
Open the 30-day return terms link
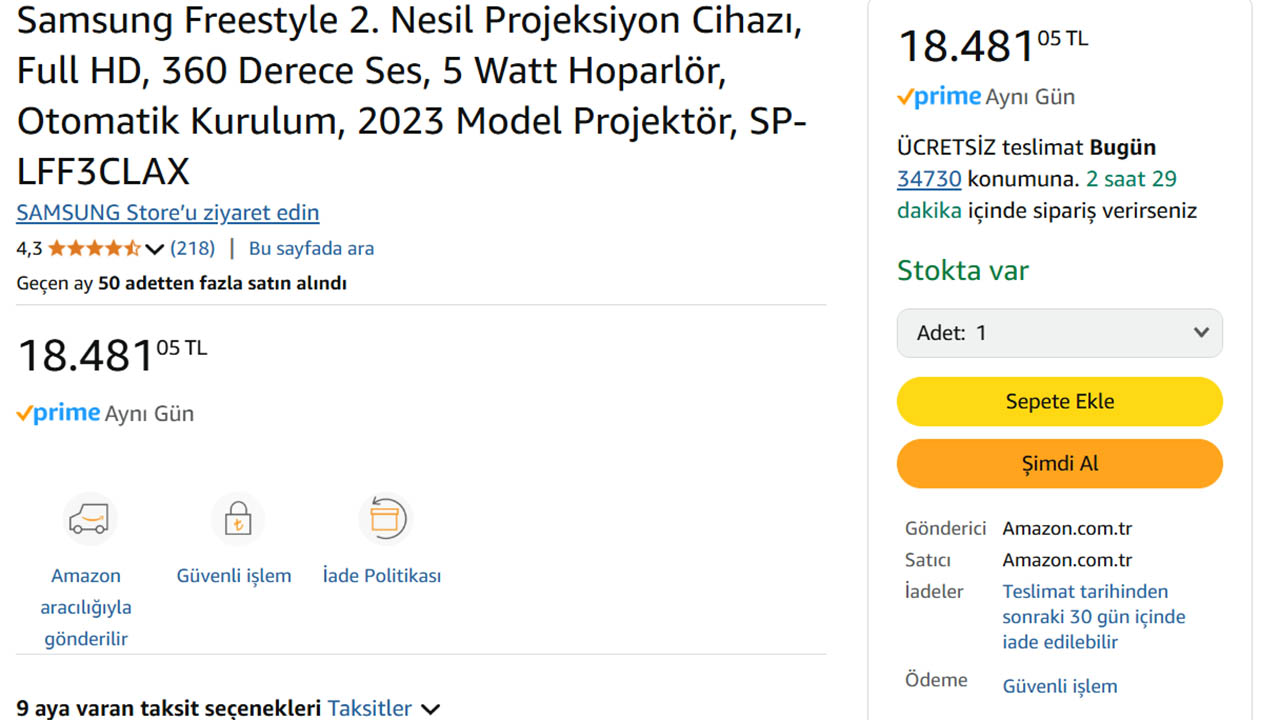click(x=1094, y=617)
